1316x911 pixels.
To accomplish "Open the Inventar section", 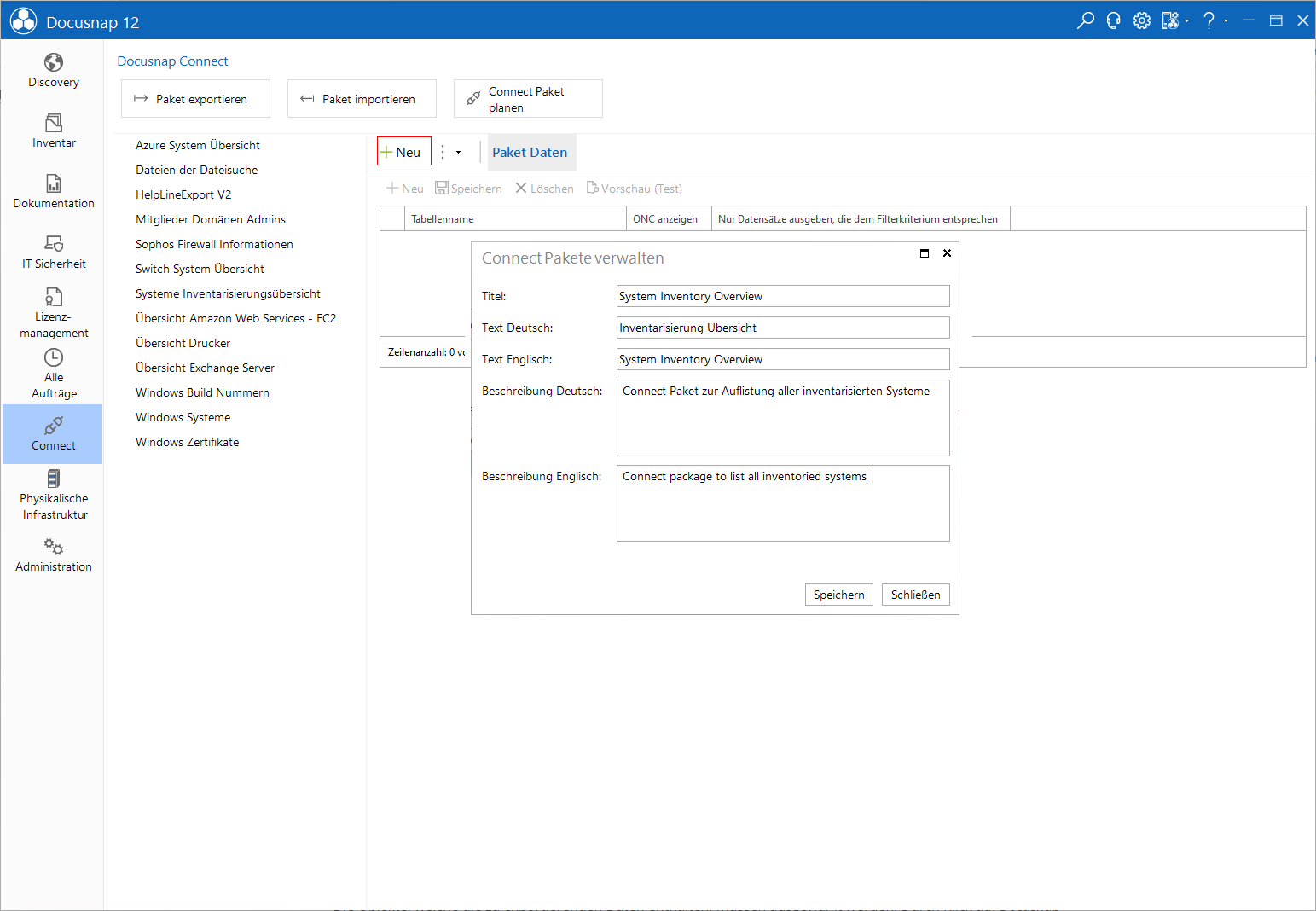I will click(53, 131).
